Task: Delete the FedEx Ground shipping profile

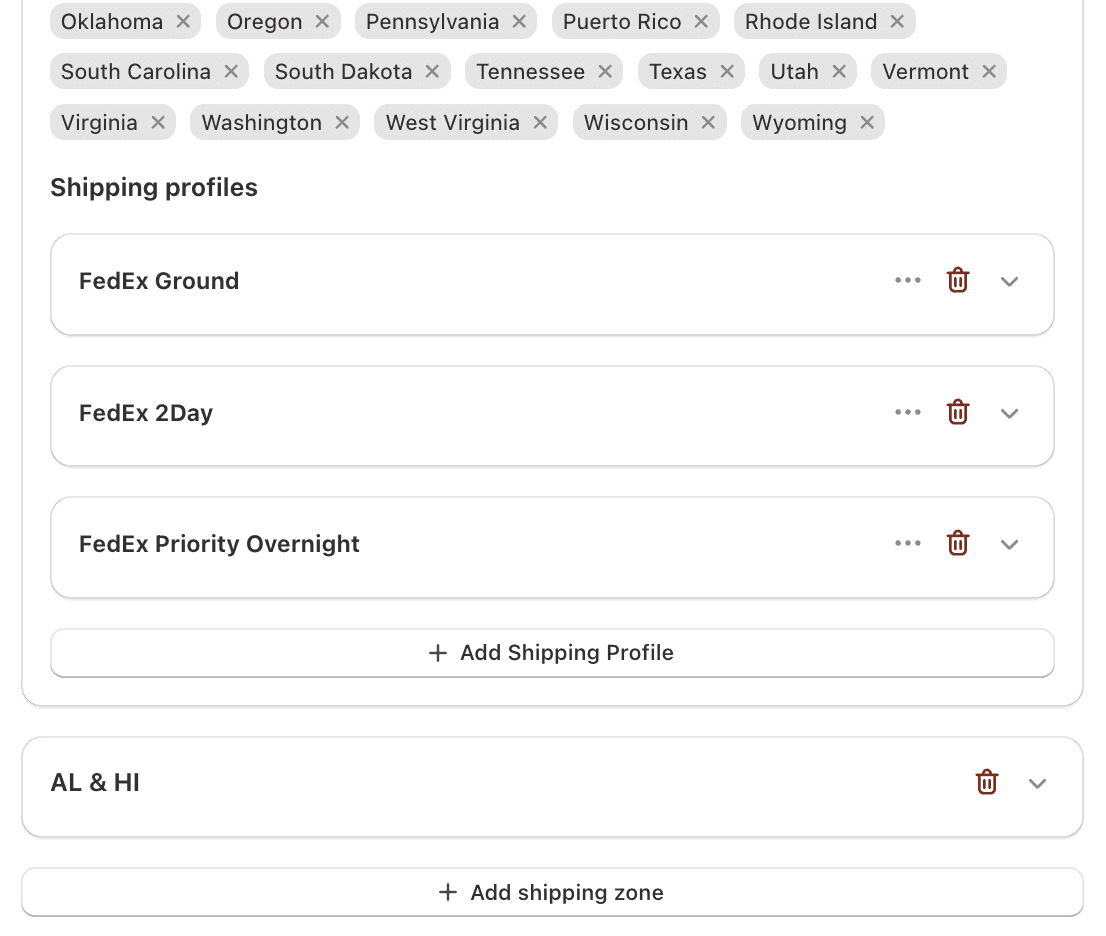Action: (x=958, y=281)
